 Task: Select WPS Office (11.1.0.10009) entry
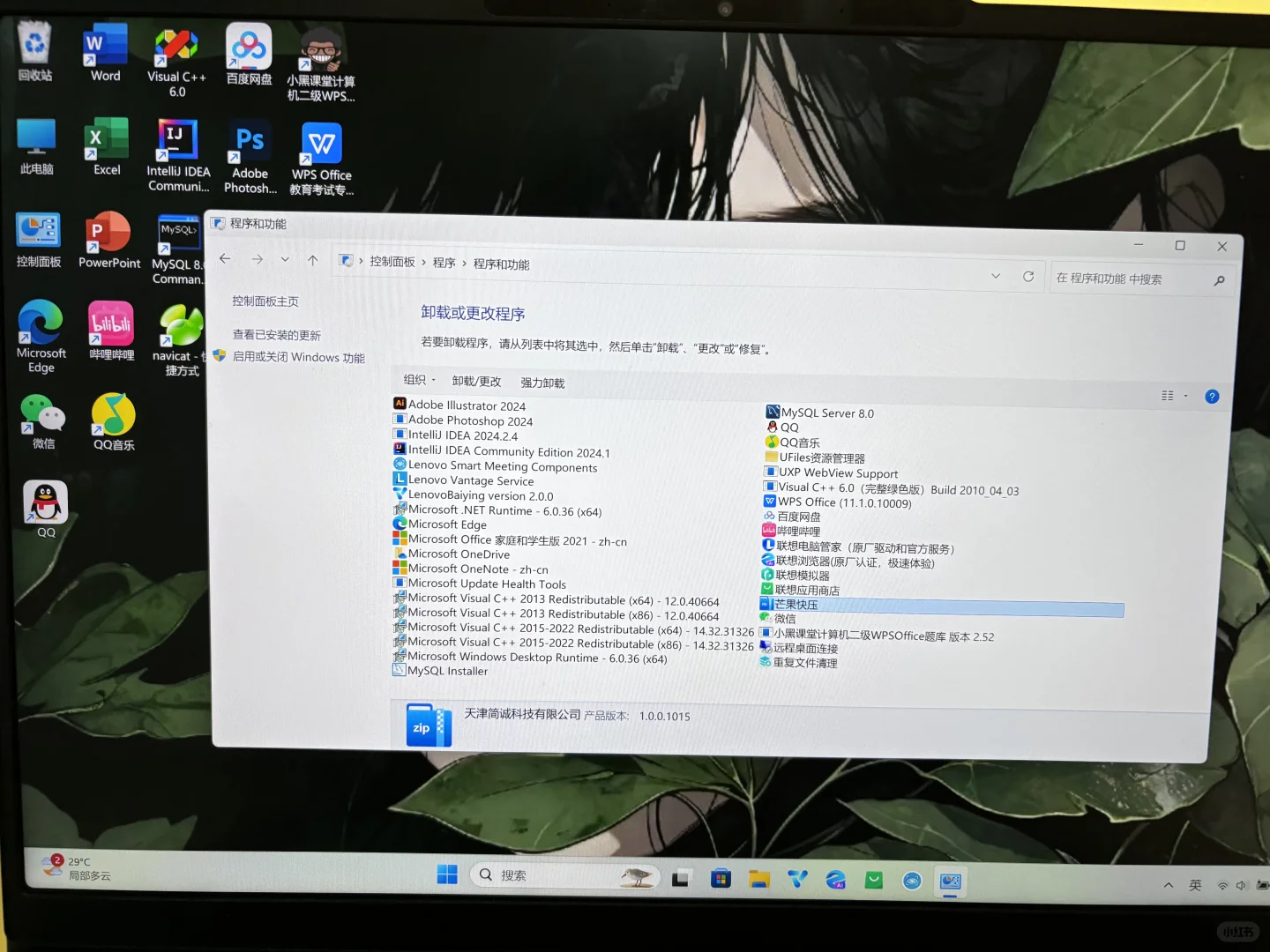(838, 502)
